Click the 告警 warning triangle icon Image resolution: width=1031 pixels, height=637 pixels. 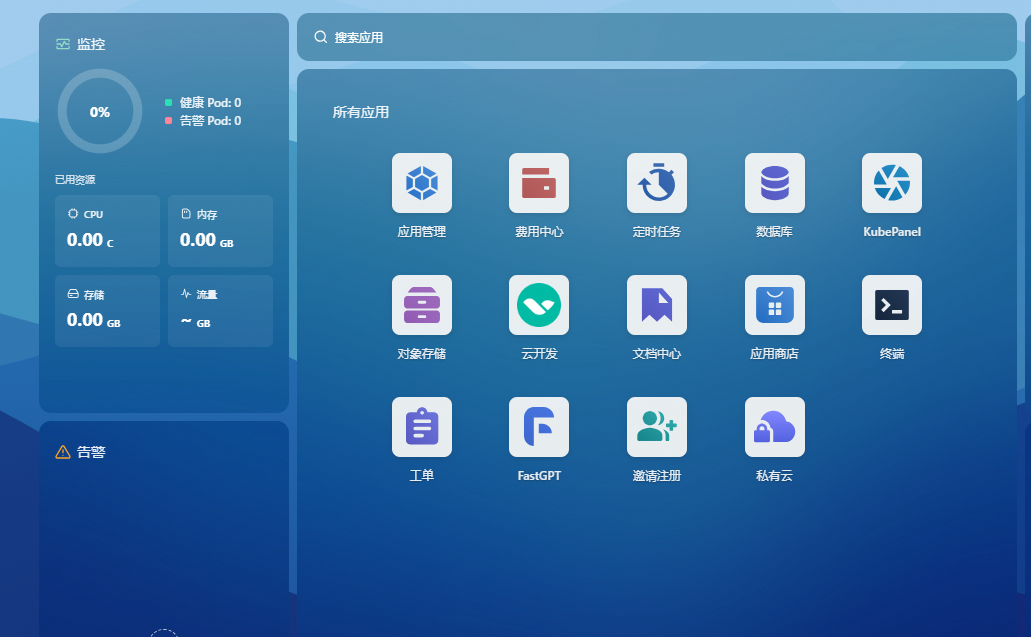[63, 452]
